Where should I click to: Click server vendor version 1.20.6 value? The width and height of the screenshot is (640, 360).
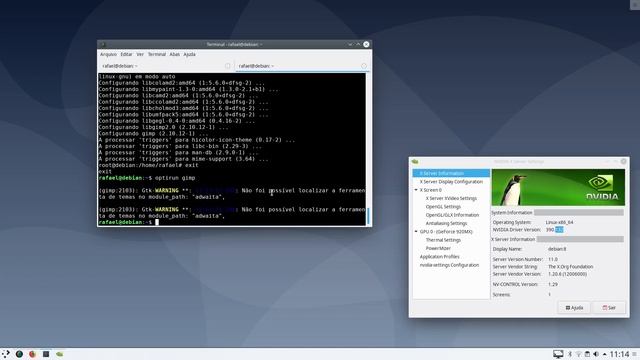tap(567, 274)
